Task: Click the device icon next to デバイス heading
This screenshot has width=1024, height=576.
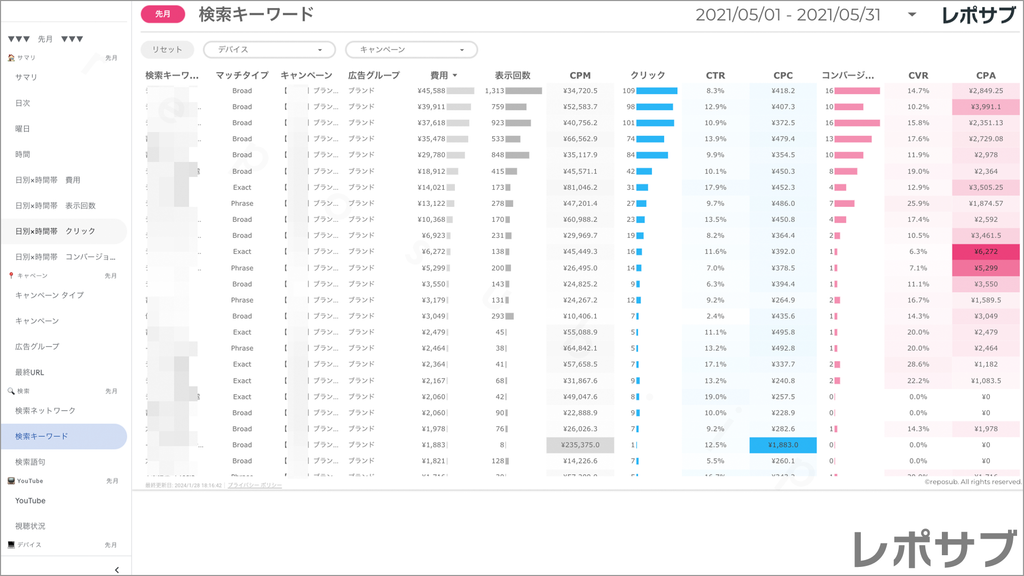Action: click(11, 544)
